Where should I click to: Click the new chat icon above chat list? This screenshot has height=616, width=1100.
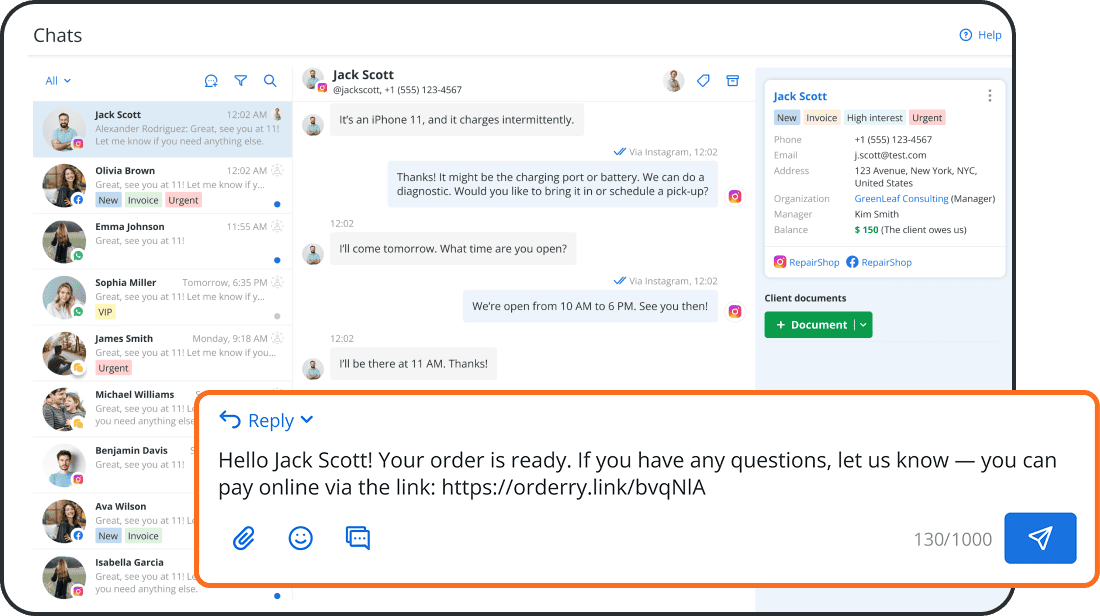tap(211, 81)
